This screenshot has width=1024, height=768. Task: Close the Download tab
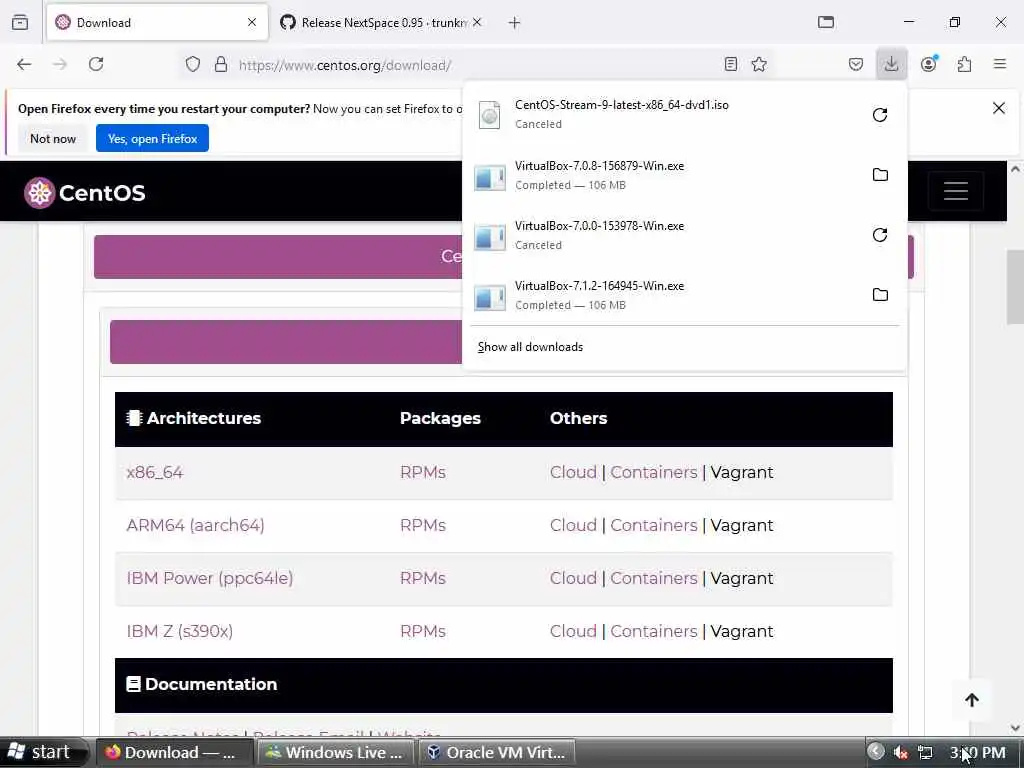(252, 23)
